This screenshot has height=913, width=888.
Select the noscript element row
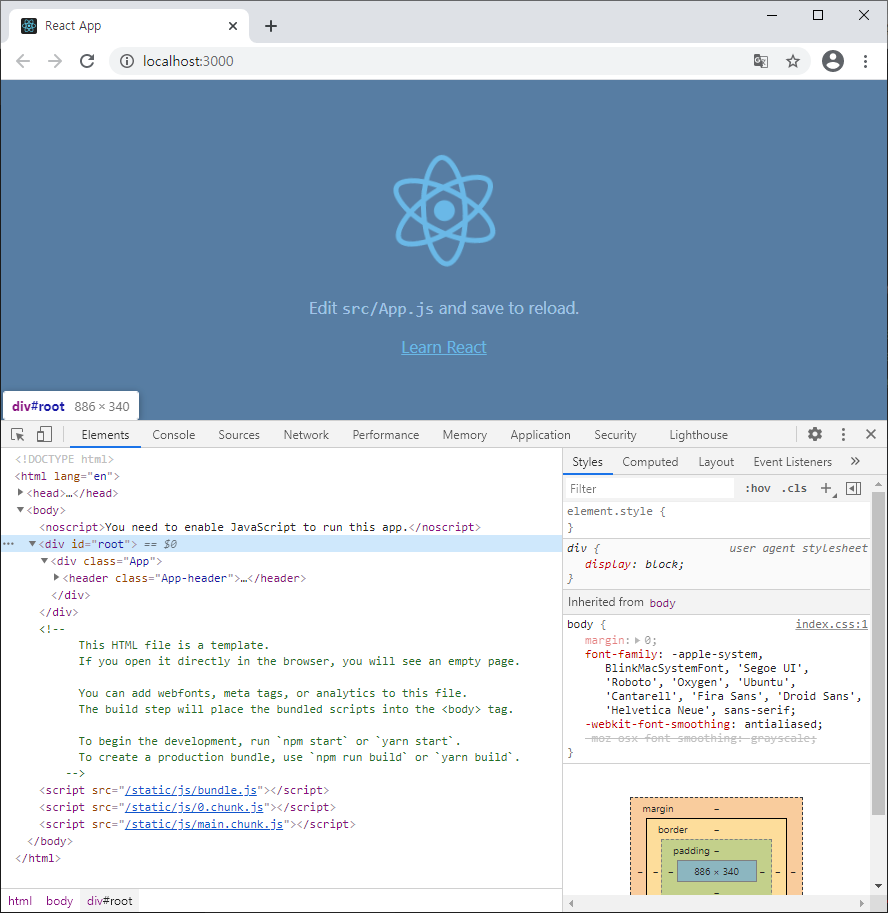[x=260, y=527]
